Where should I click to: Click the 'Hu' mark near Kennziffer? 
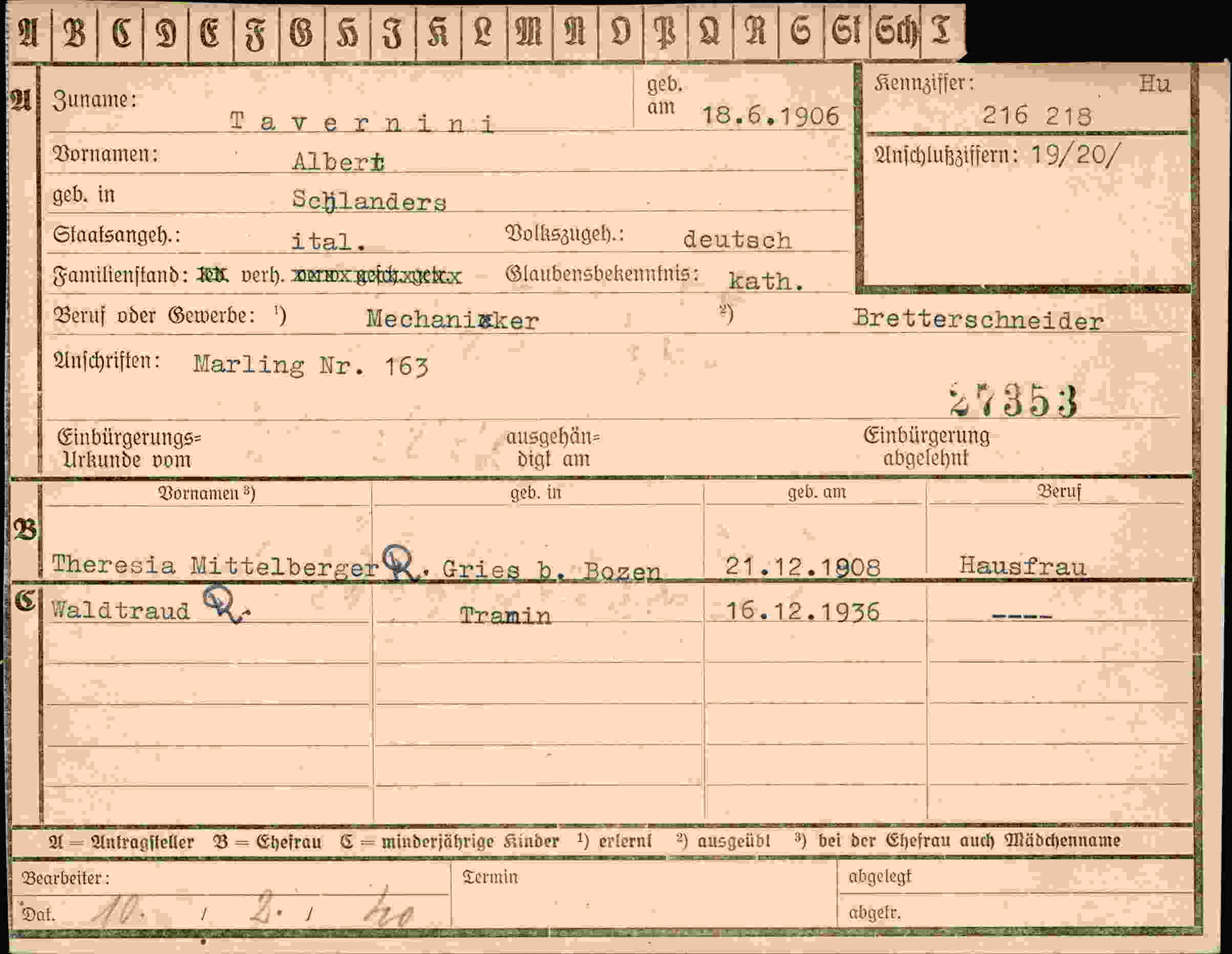tap(1155, 84)
